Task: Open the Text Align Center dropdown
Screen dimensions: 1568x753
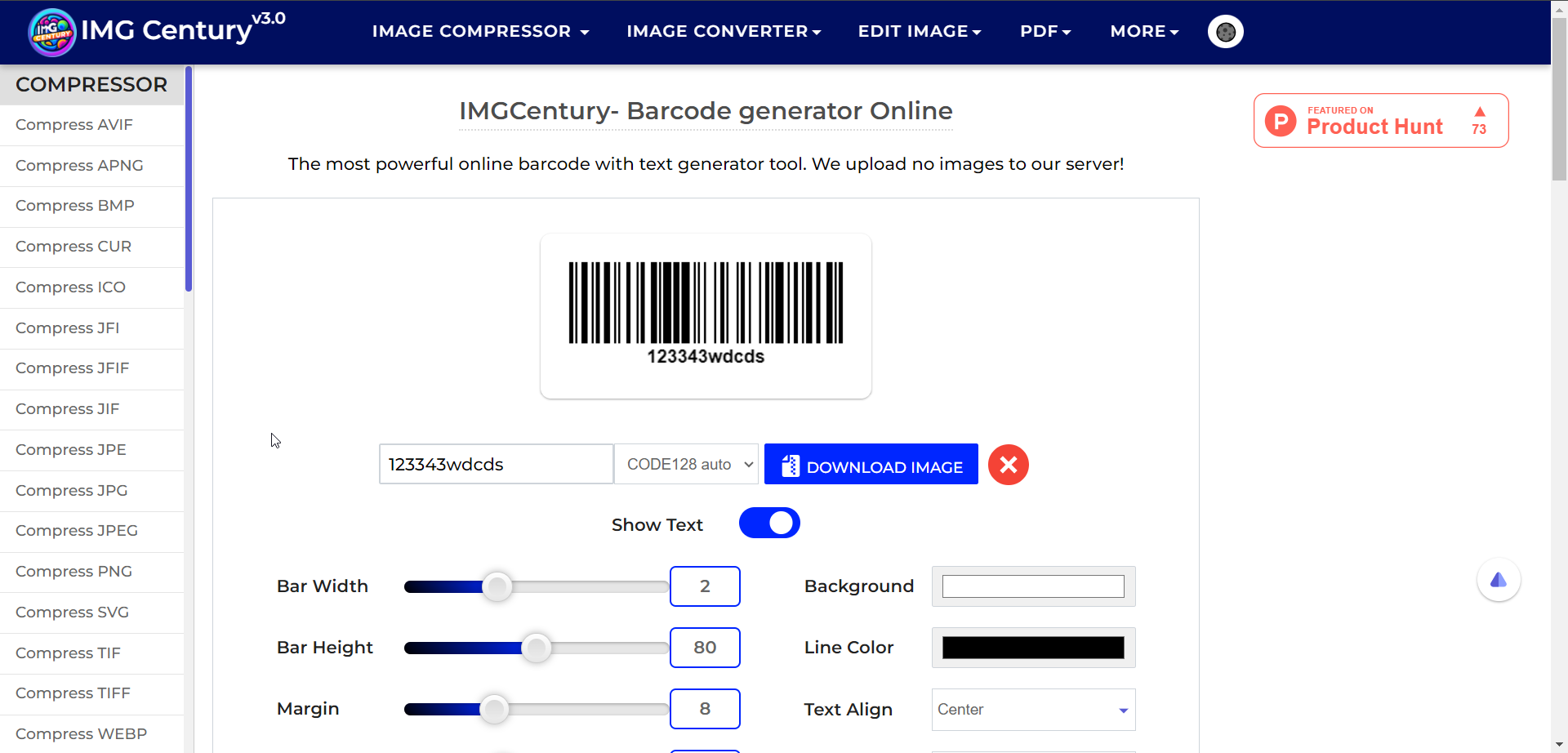Action: coord(1033,710)
